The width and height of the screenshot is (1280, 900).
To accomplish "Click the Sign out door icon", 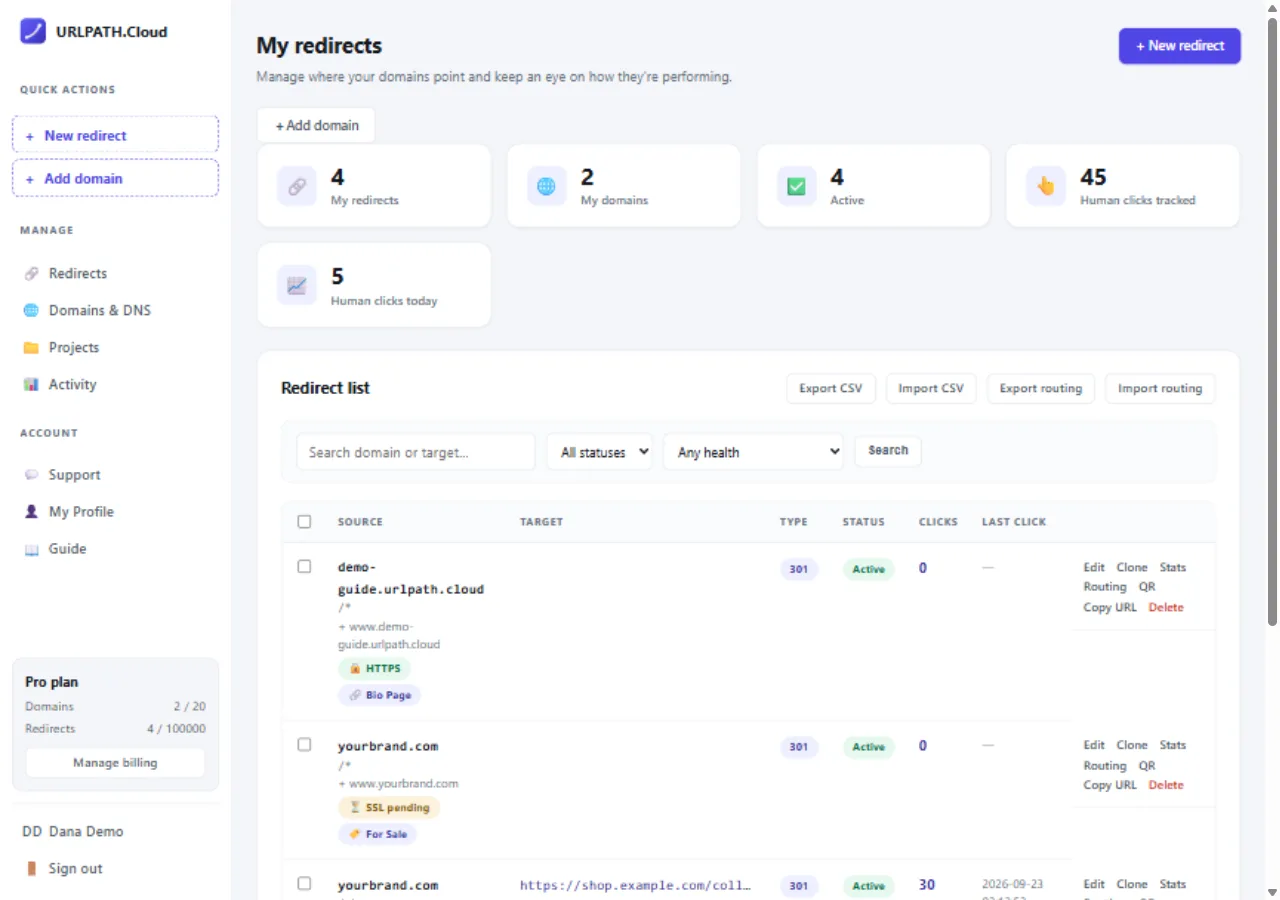I will point(31,868).
